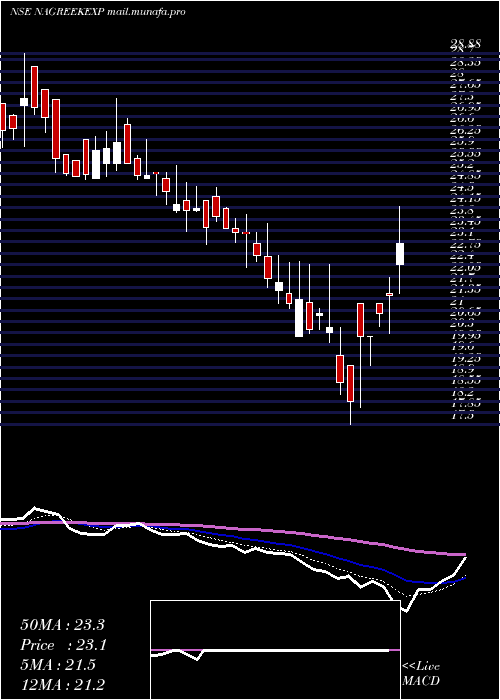Click the 26.25 price axis label
The image size is (500, 700).
click(x=464, y=131)
